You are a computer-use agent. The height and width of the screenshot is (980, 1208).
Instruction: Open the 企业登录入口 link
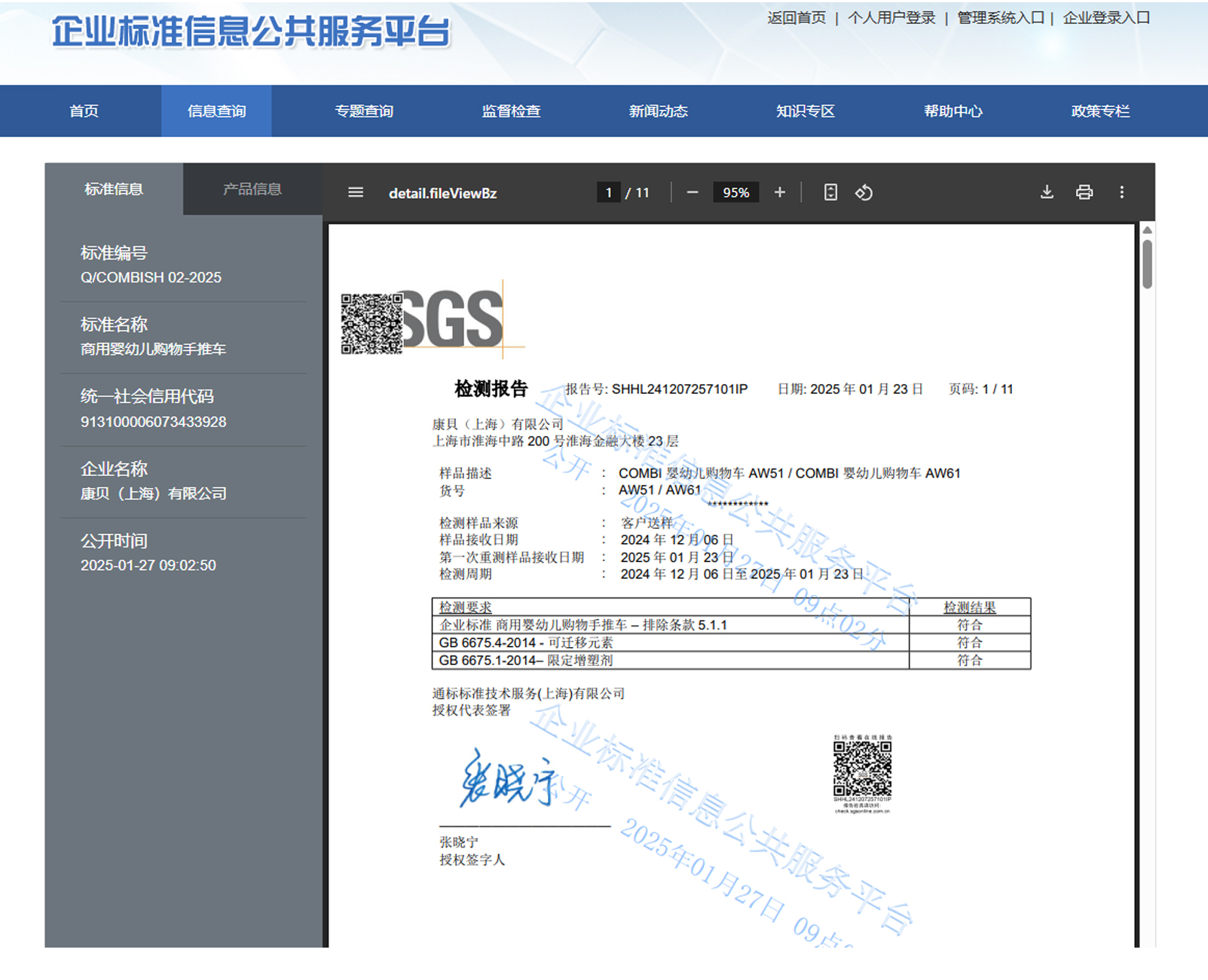(1106, 18)
